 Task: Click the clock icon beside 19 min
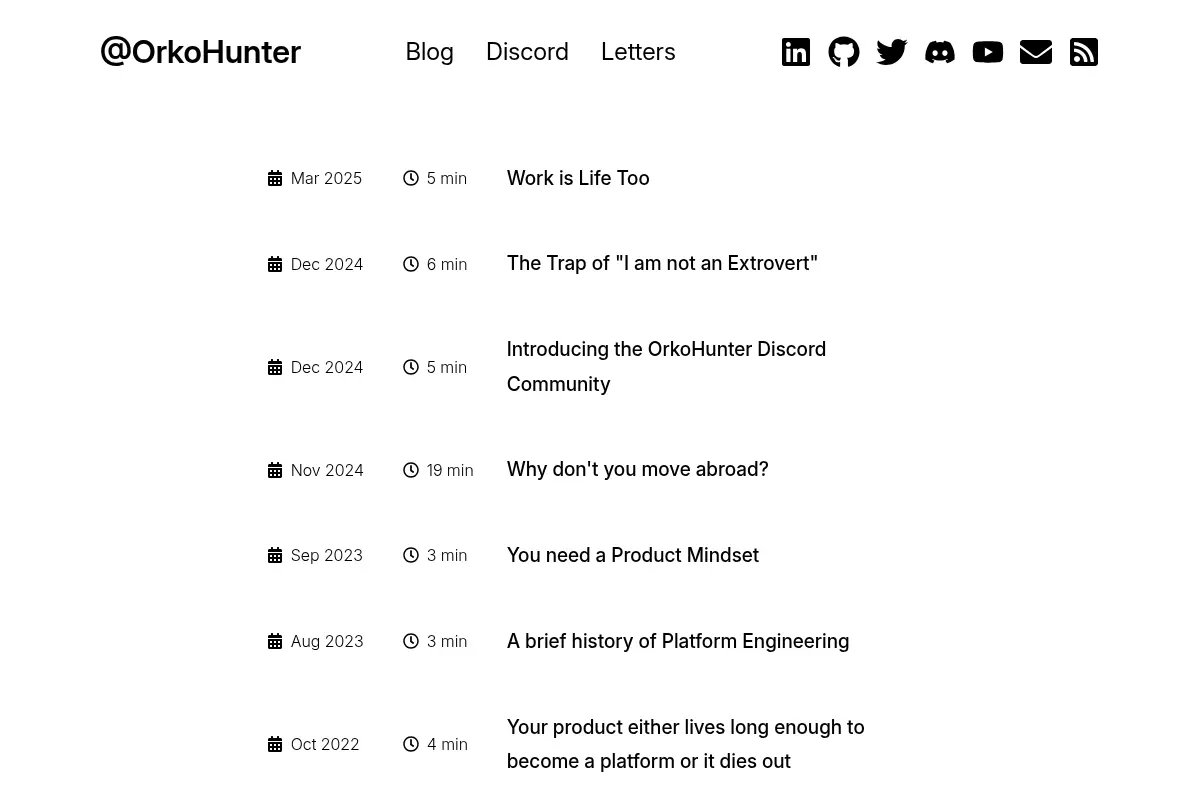pyautogui.click(x=411, y=470)
